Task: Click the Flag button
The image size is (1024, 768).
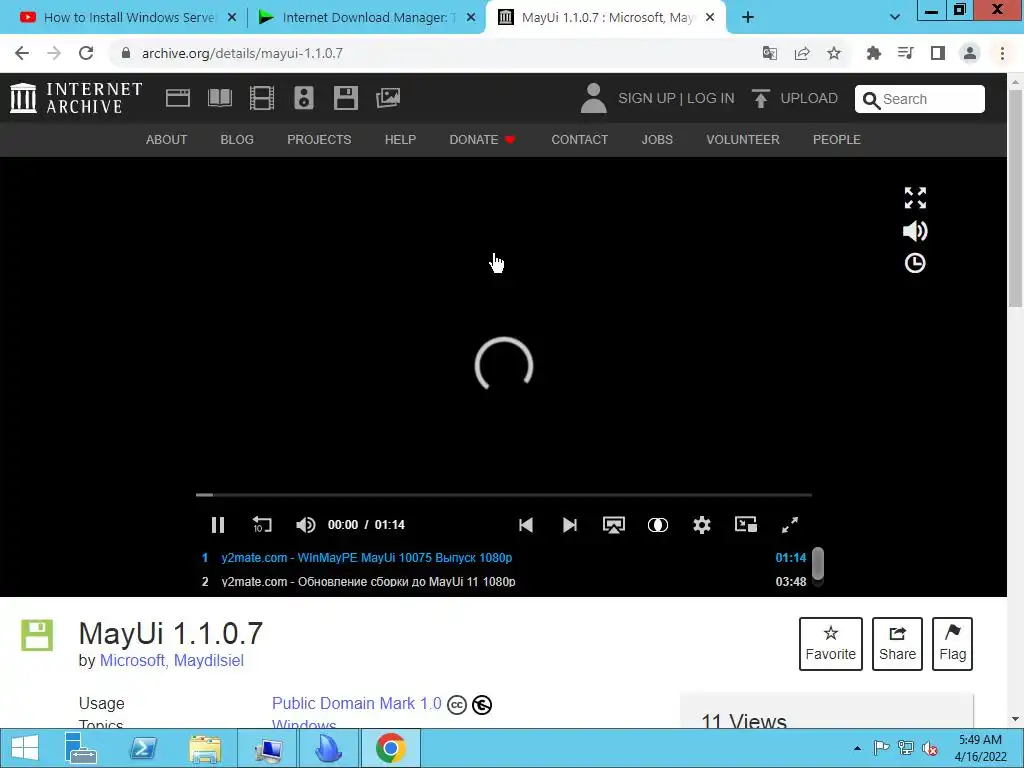Action: (952, 644)
